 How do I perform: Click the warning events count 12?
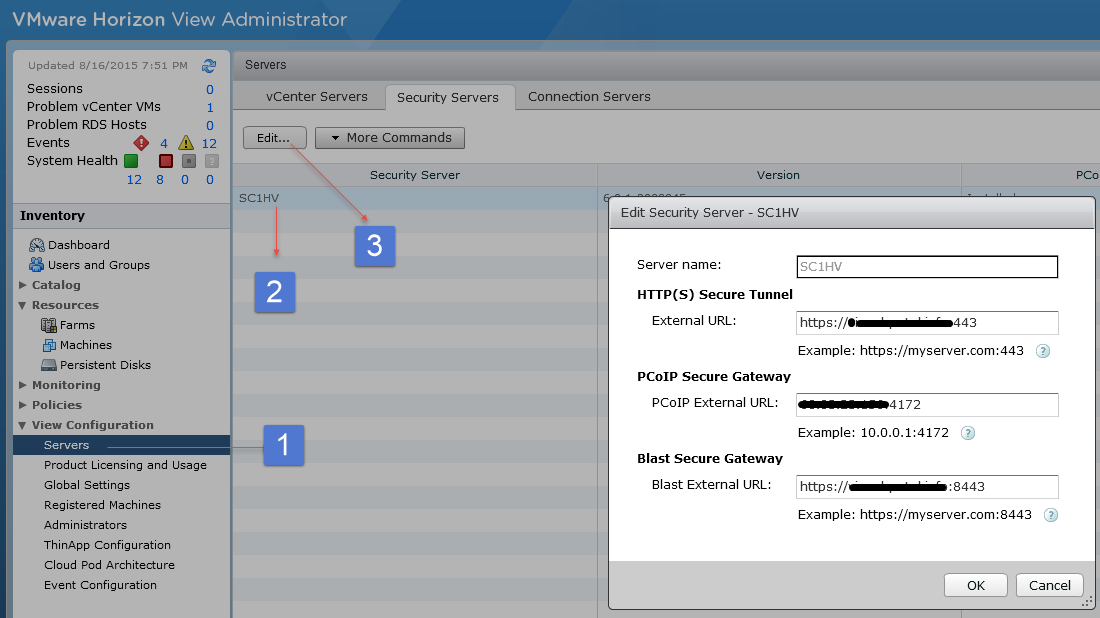[x=209, y=143]
